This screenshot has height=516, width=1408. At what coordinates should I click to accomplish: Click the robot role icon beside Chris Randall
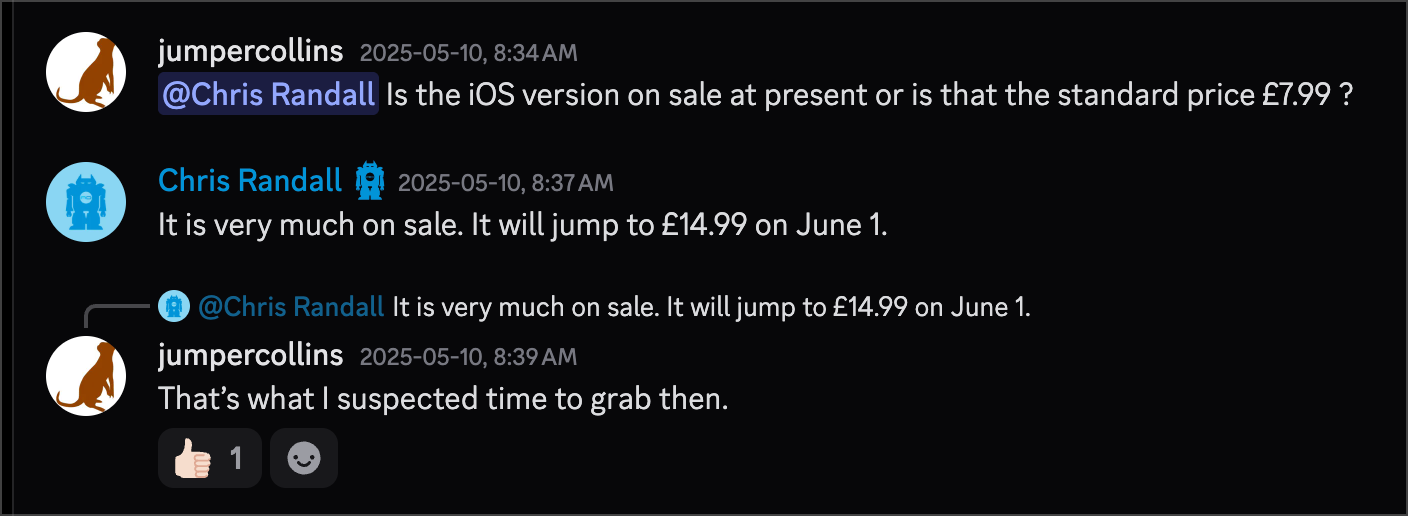point(369,181)
